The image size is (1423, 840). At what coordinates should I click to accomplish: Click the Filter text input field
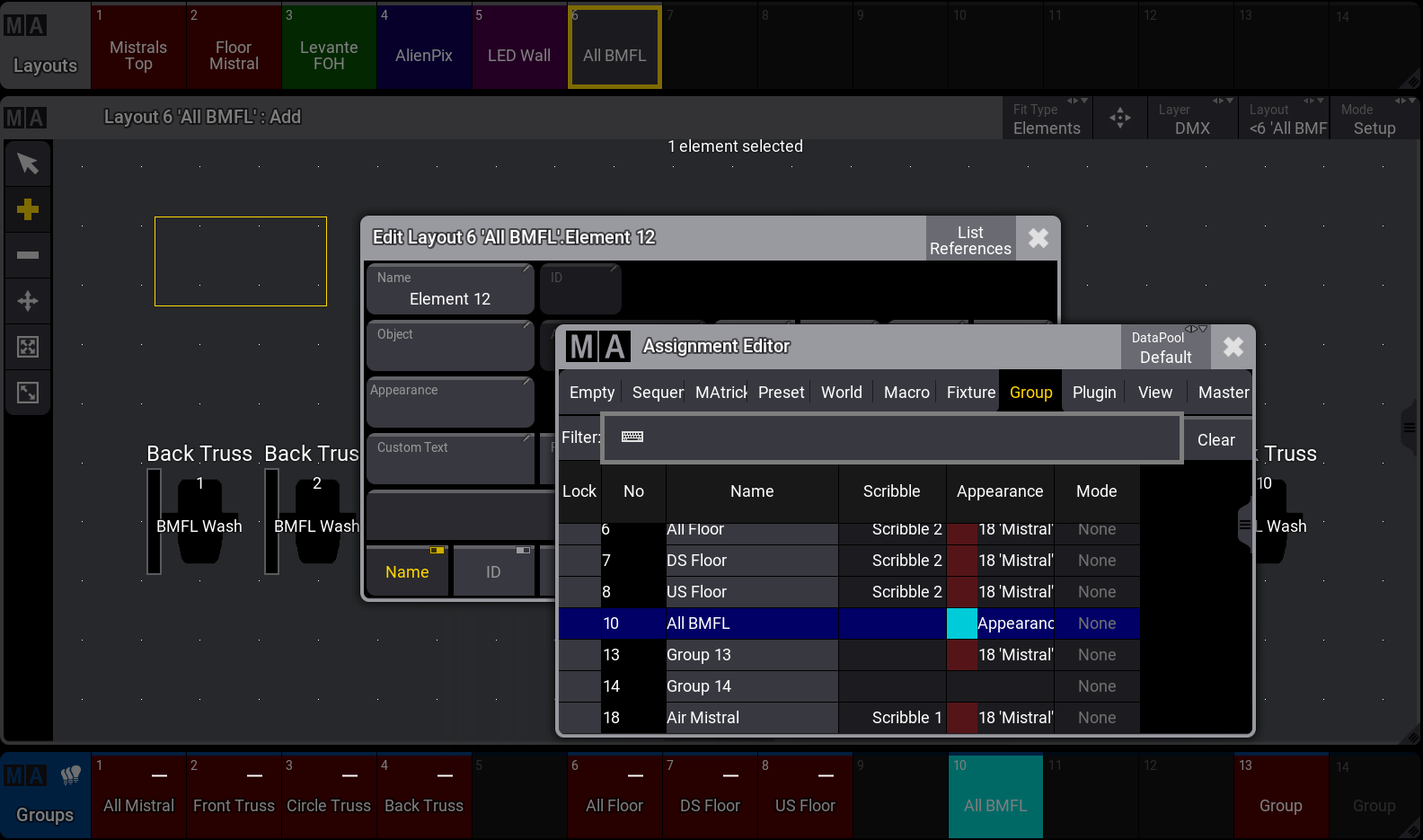892,438
